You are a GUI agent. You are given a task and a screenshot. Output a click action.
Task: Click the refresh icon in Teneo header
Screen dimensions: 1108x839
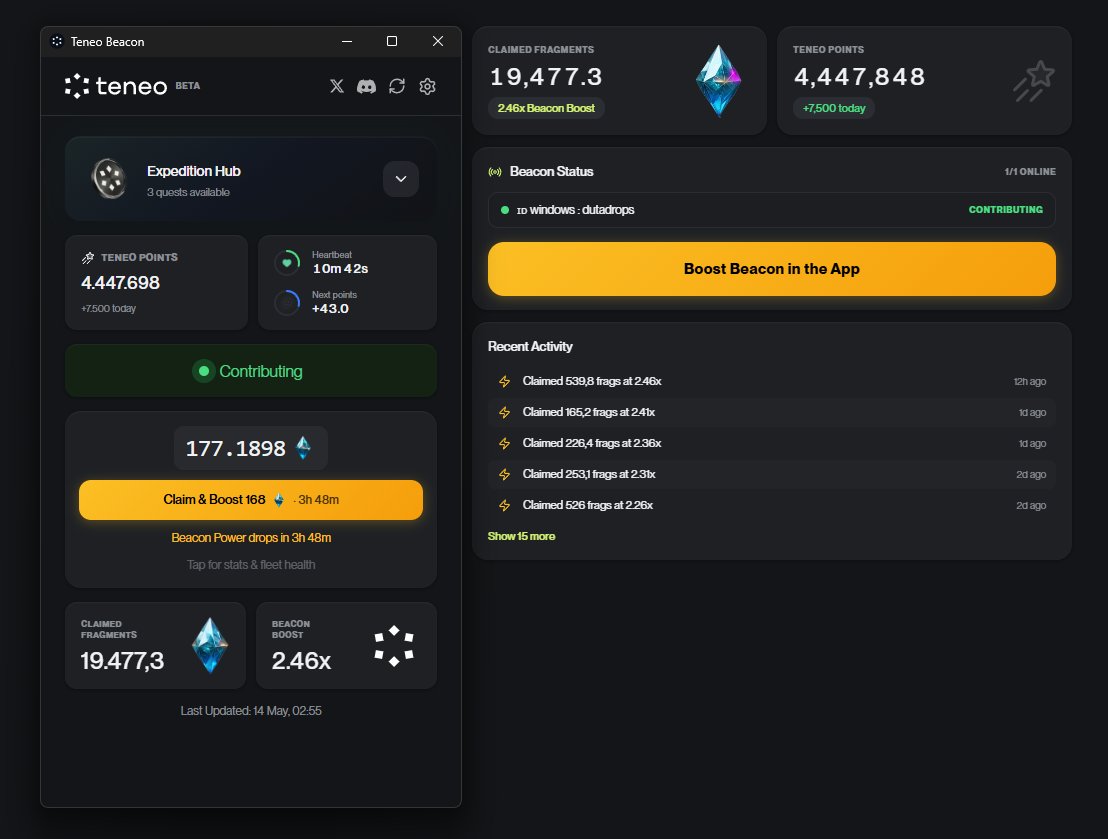point(397,86)
